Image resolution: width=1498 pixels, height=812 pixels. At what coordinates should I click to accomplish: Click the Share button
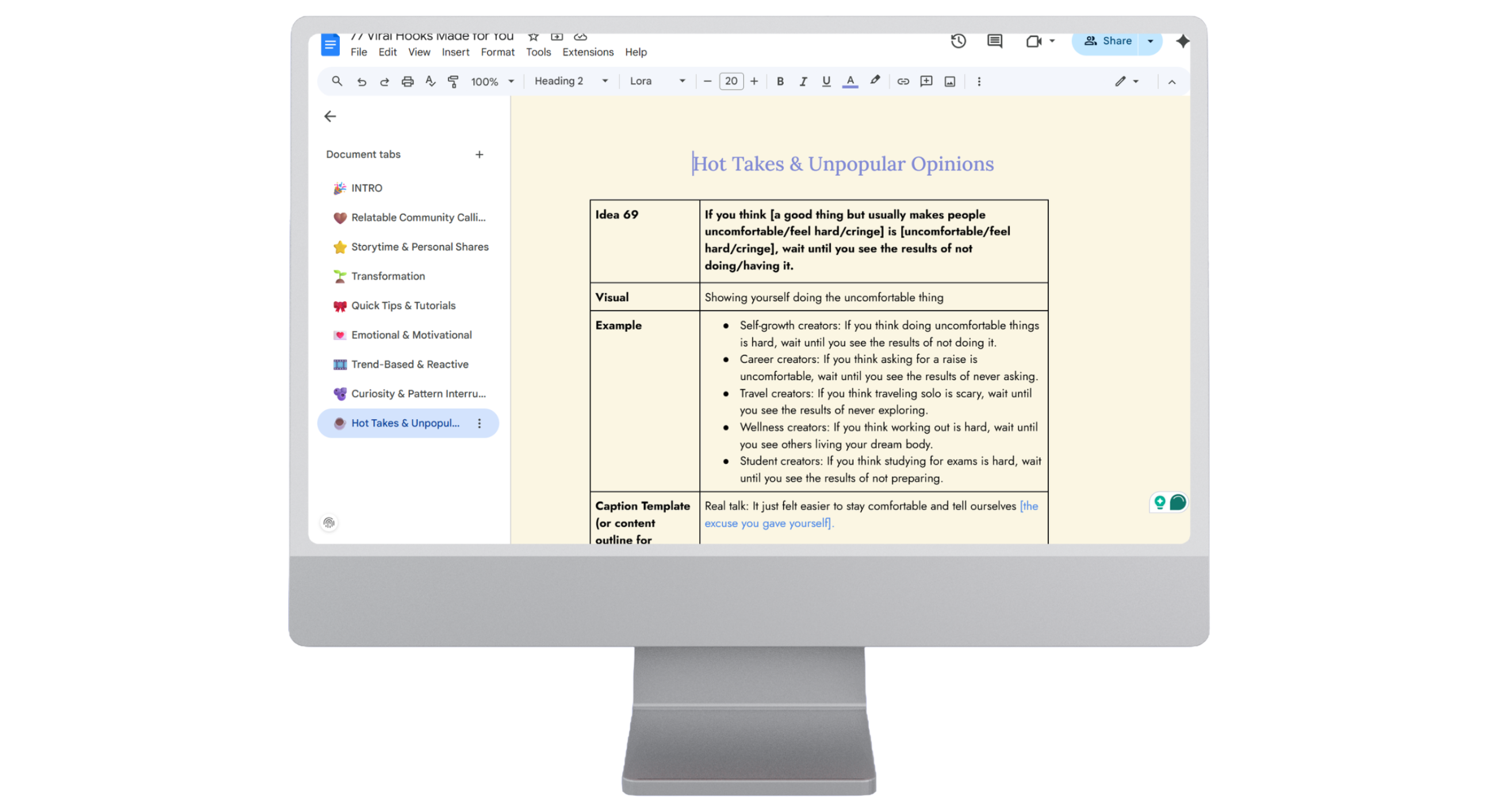[1107, 41]
